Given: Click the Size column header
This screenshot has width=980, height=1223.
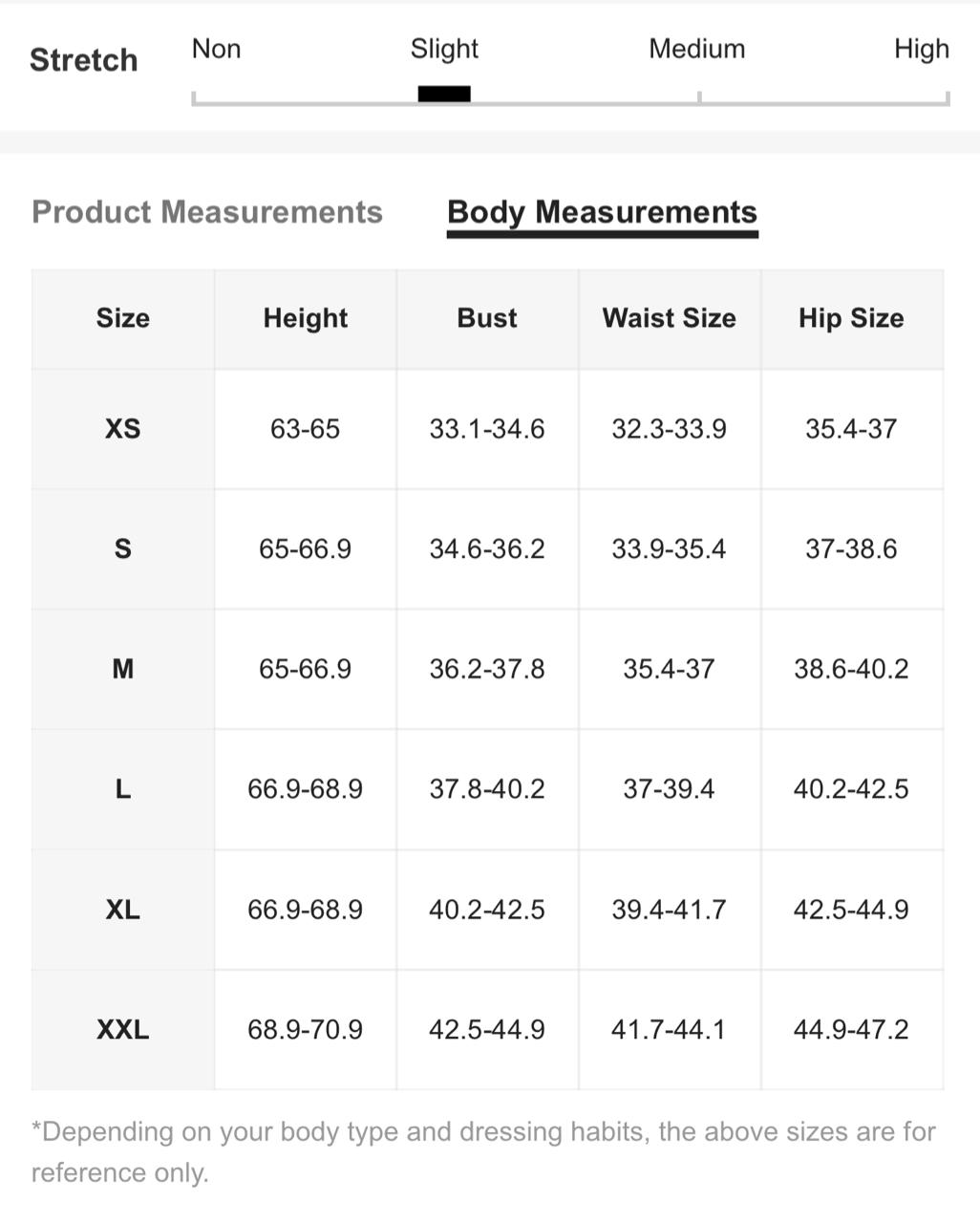Looking at the screenshot, I should tap(123, 318).
